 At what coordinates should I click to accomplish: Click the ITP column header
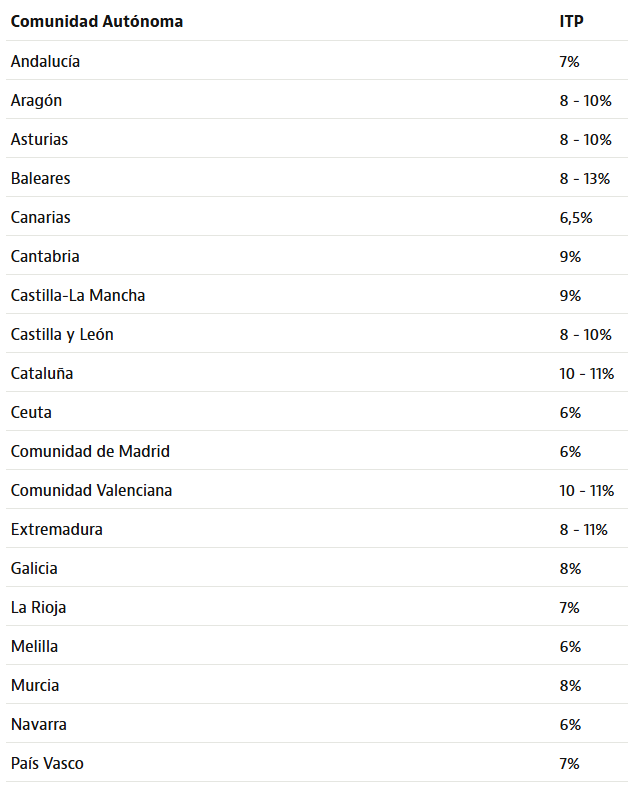(571, 21)
